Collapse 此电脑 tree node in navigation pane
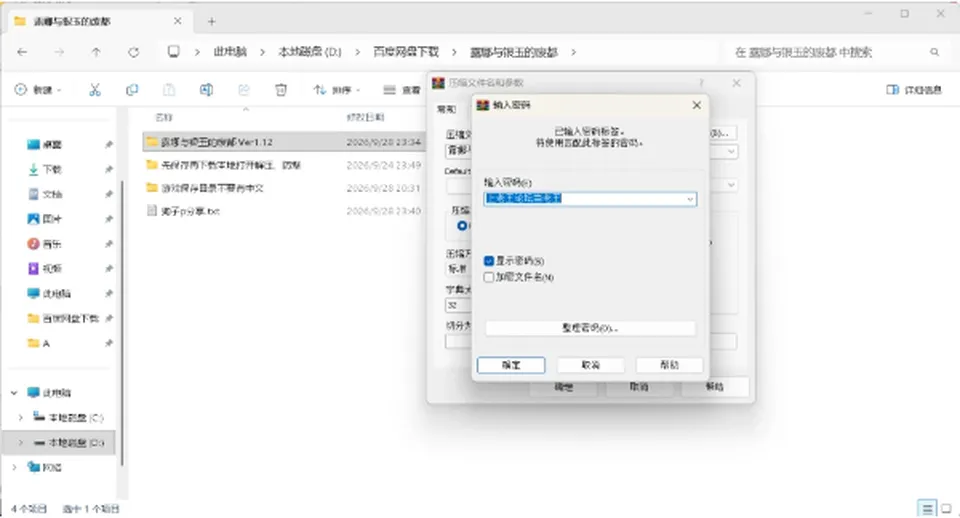This screenshot has height=518, width=960. click(14, 392)
